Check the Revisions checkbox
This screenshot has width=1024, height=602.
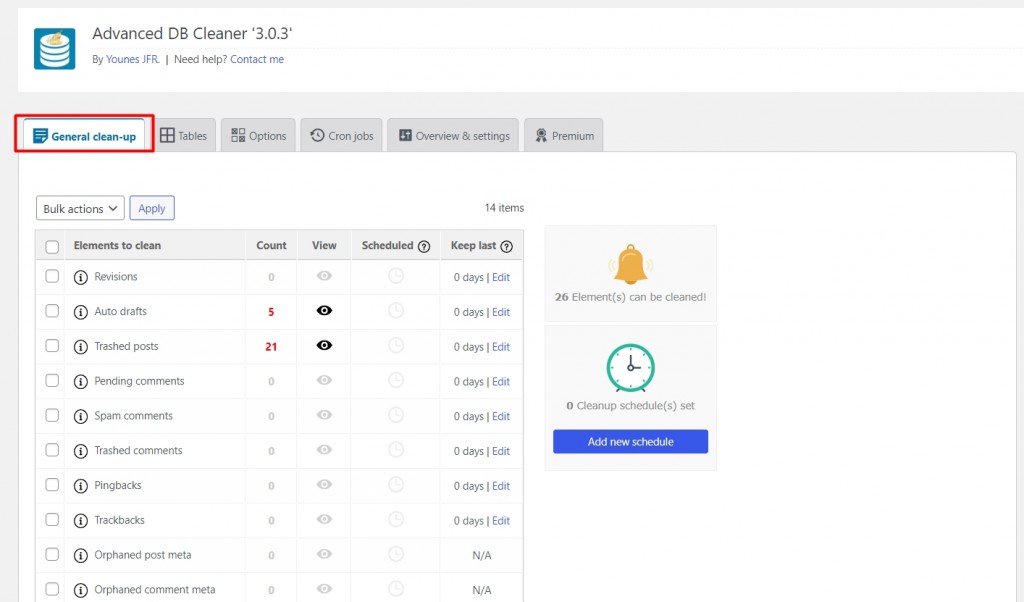click(x=52, y=276)
